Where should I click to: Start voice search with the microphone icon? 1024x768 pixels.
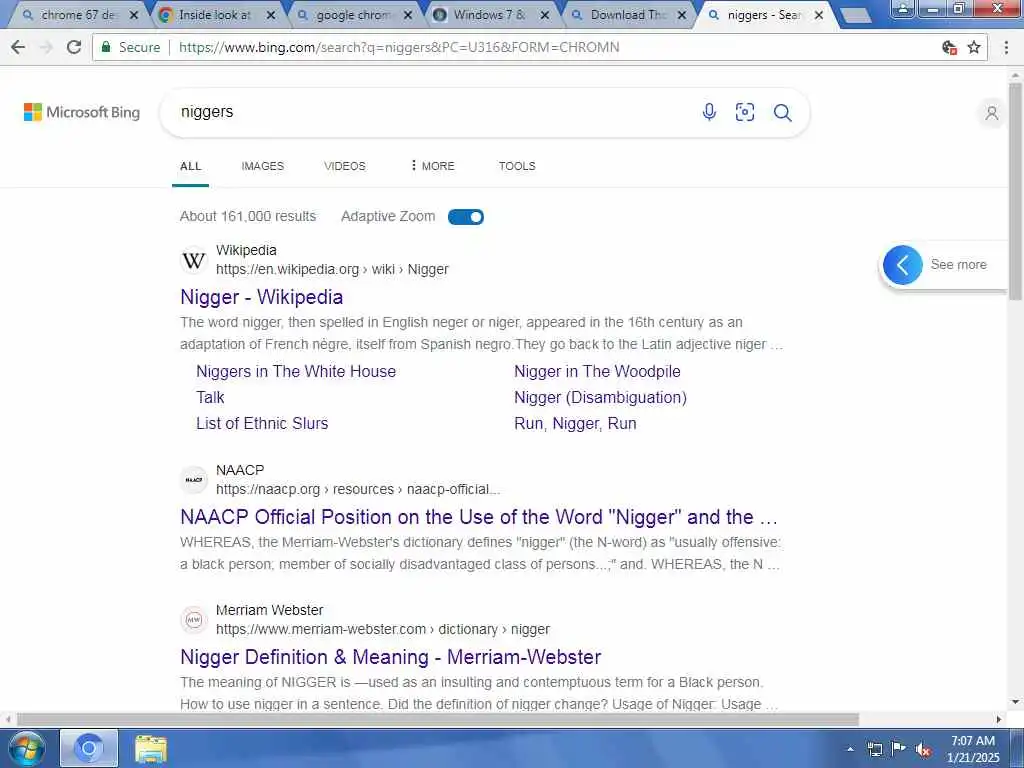pyautogui.click(x=709, y=112)
